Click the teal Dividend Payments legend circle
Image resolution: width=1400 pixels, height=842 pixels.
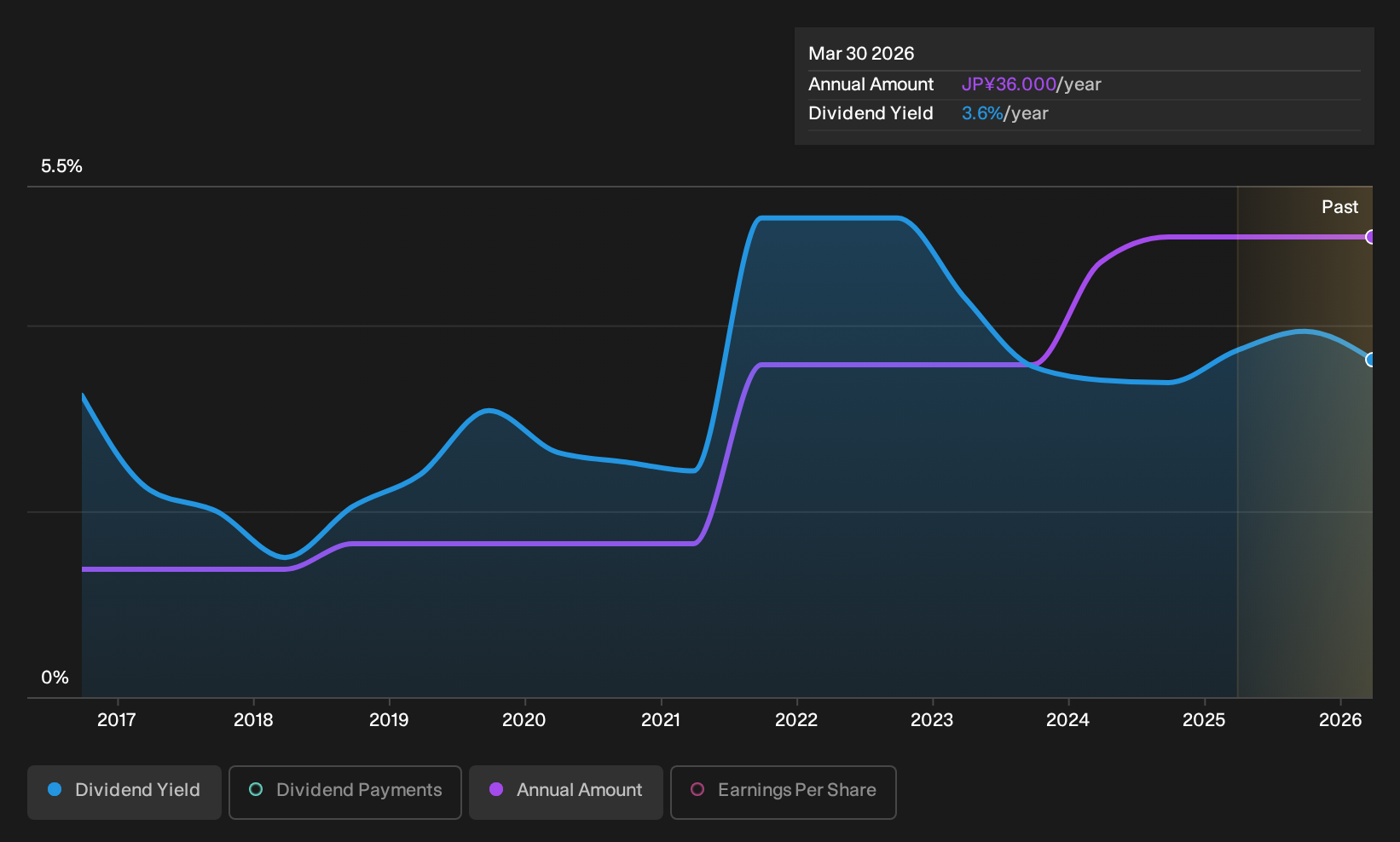[256, 790]
